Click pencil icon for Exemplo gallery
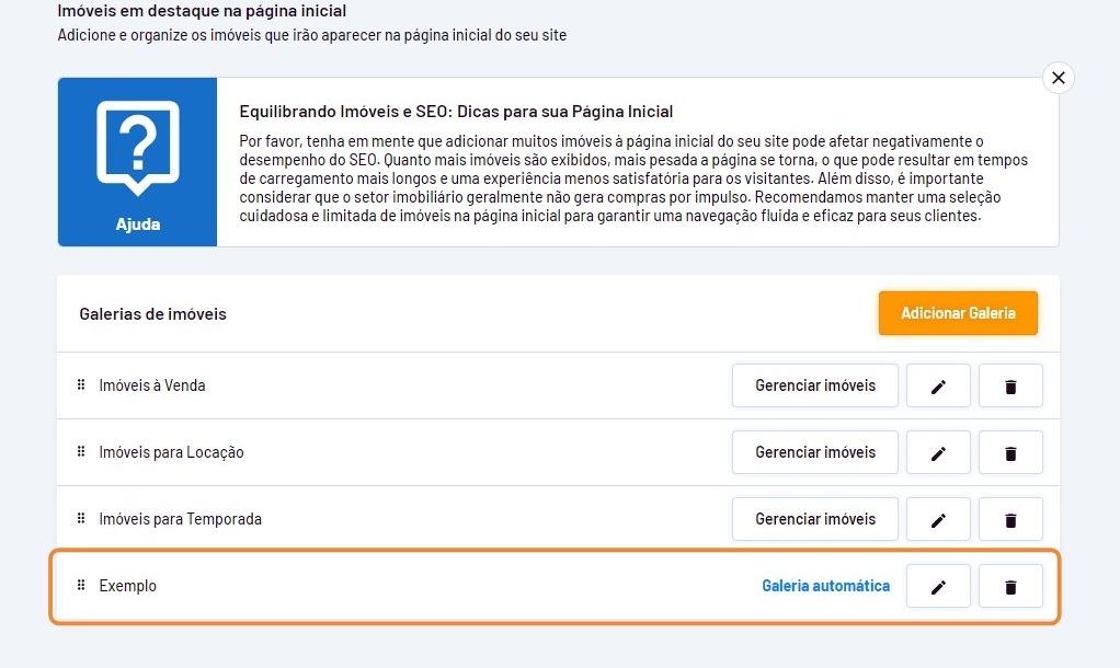The image size is (1120, 668). click(938, 587)
